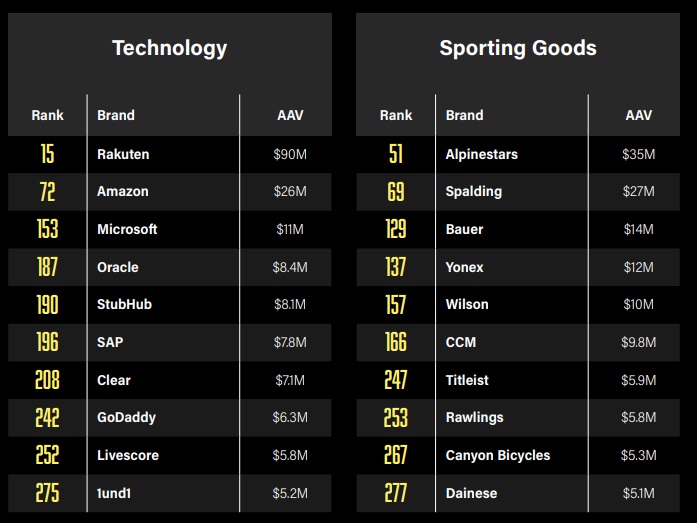Click the StubHub brand name
The height and width of the screenshot is (523, 697).
tap(124, 304)
